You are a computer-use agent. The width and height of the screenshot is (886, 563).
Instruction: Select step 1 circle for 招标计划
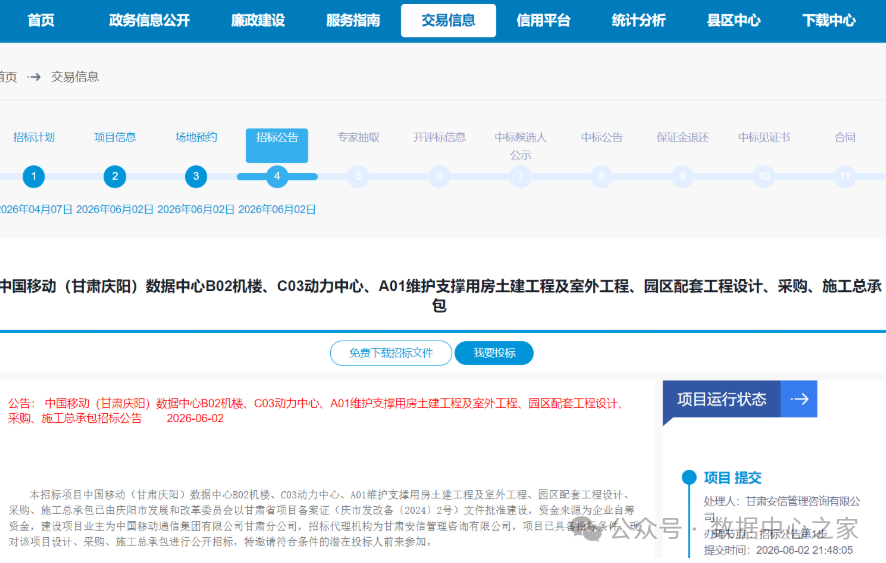[x=34, y=176]
